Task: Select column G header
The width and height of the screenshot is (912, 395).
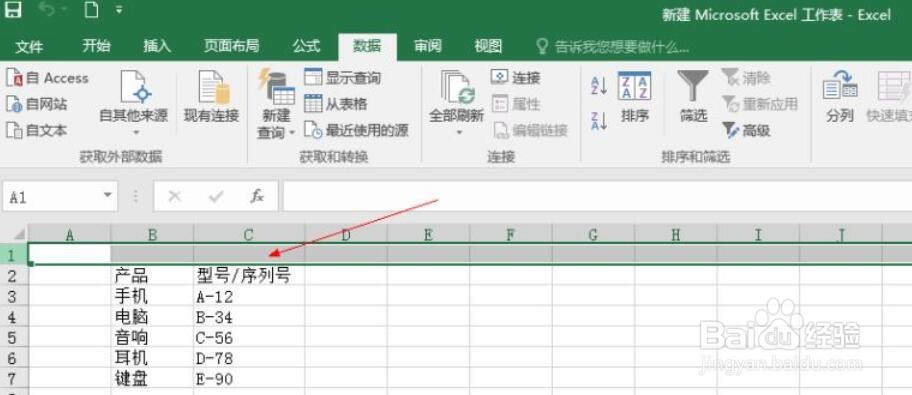Action: 593,234
